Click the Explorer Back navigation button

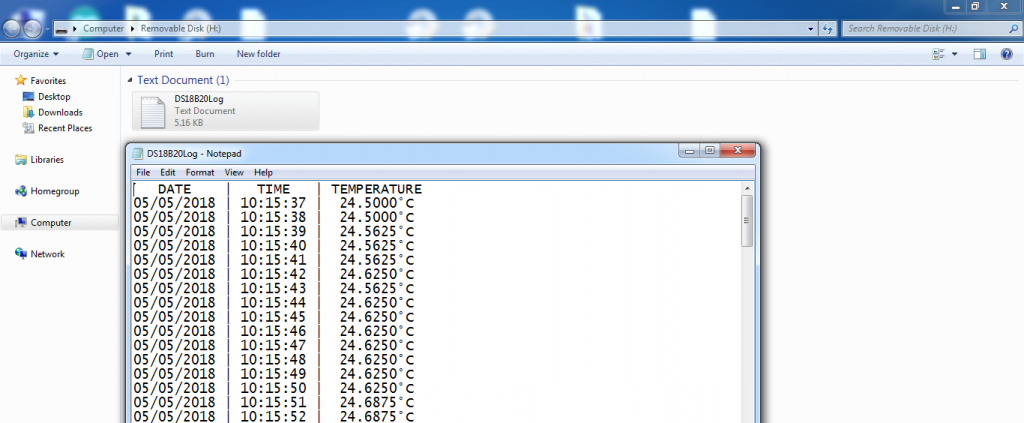click(13, 29)
